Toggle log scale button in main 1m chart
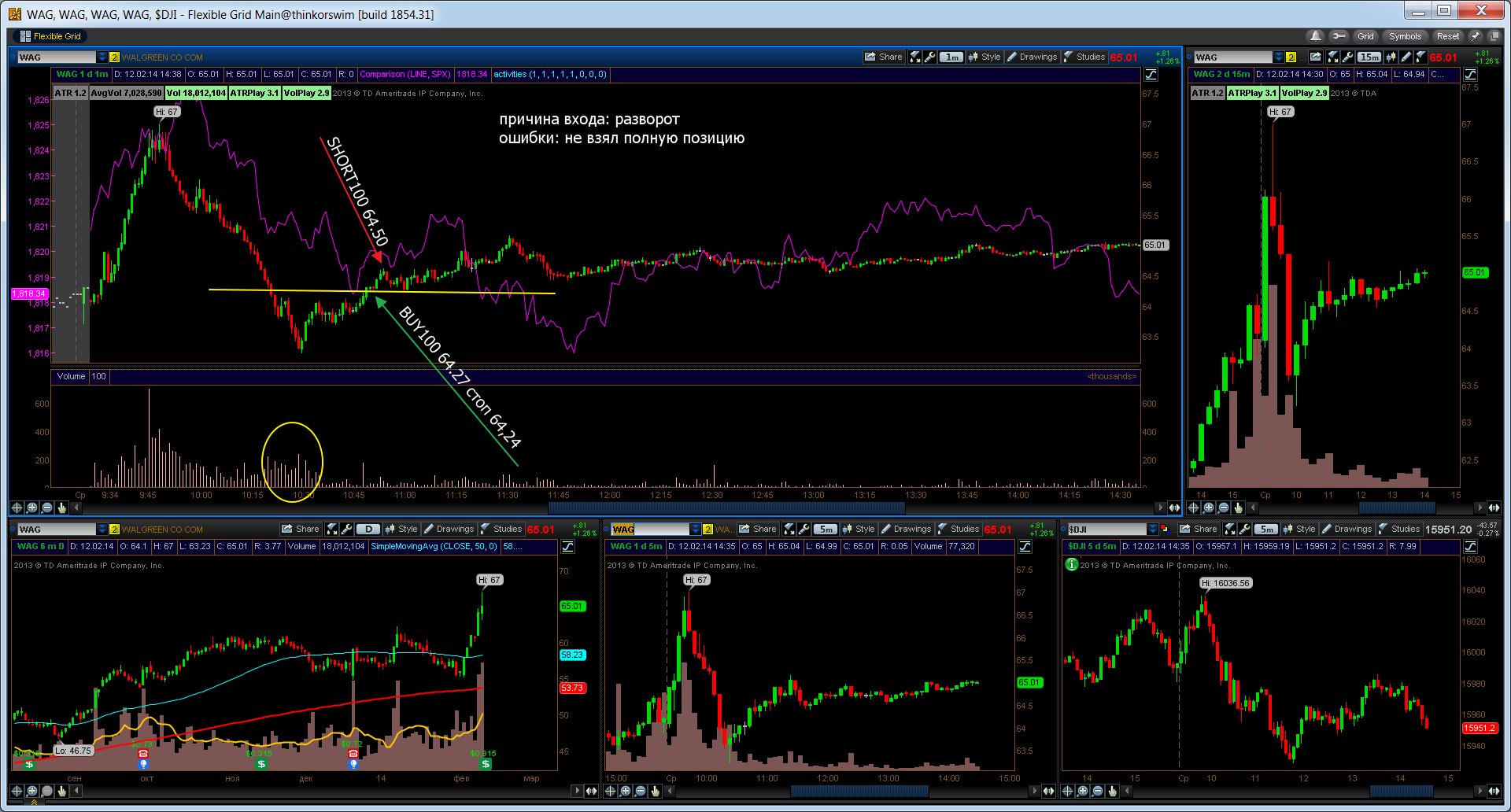This screenshot has width=1511, height=812. click(1151, 75)
